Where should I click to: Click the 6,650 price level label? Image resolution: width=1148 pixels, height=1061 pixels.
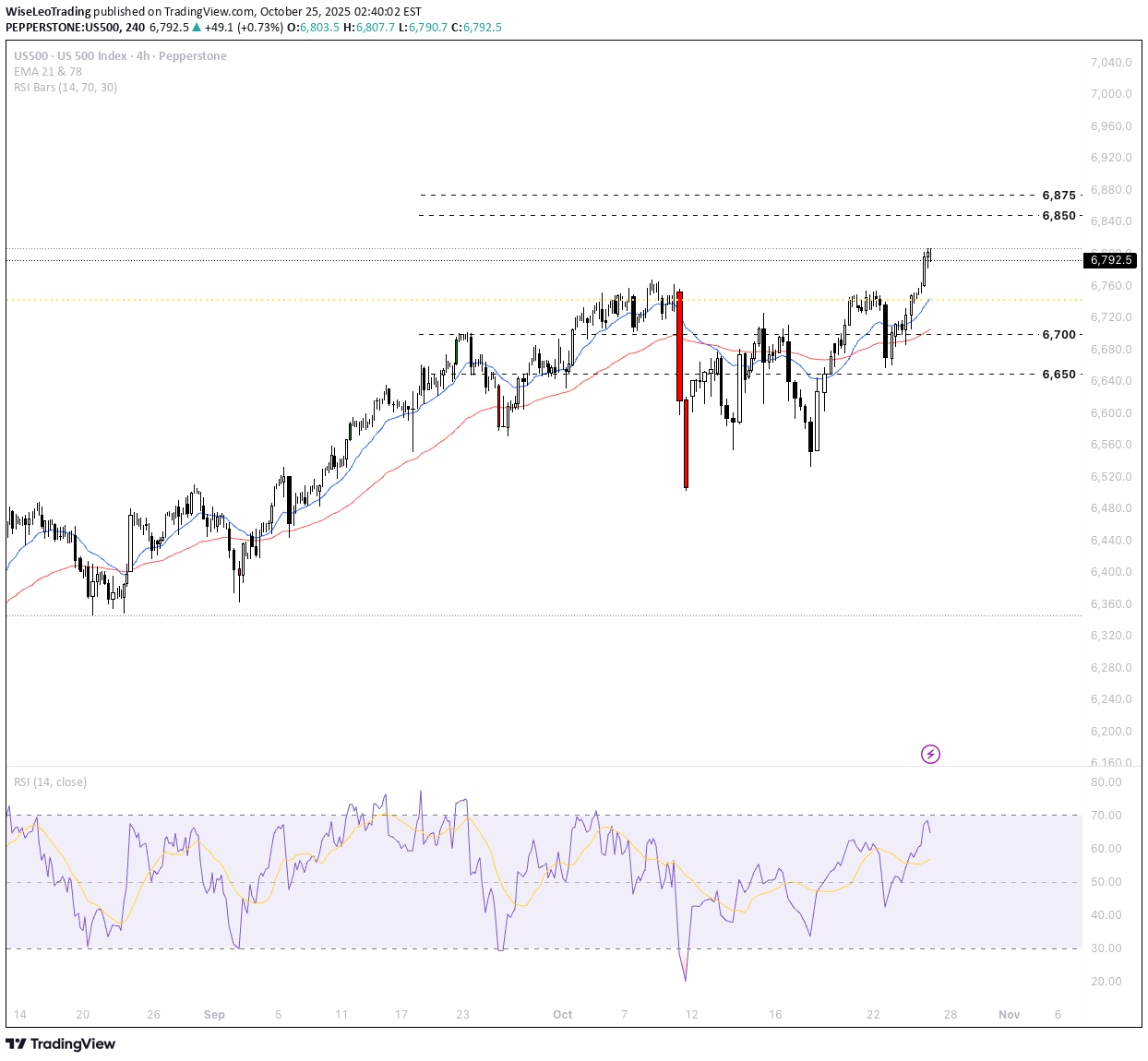click(1057, 374)
